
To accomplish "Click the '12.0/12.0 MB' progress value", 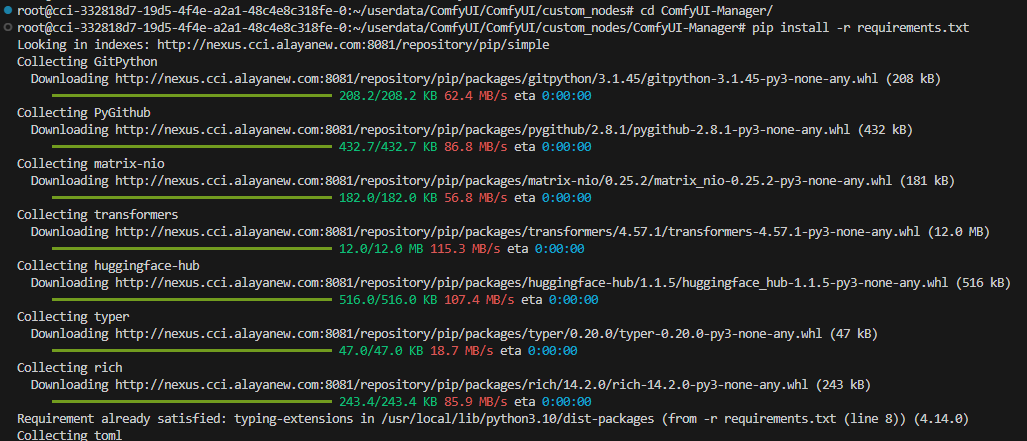I will click(x=381, y=249).
